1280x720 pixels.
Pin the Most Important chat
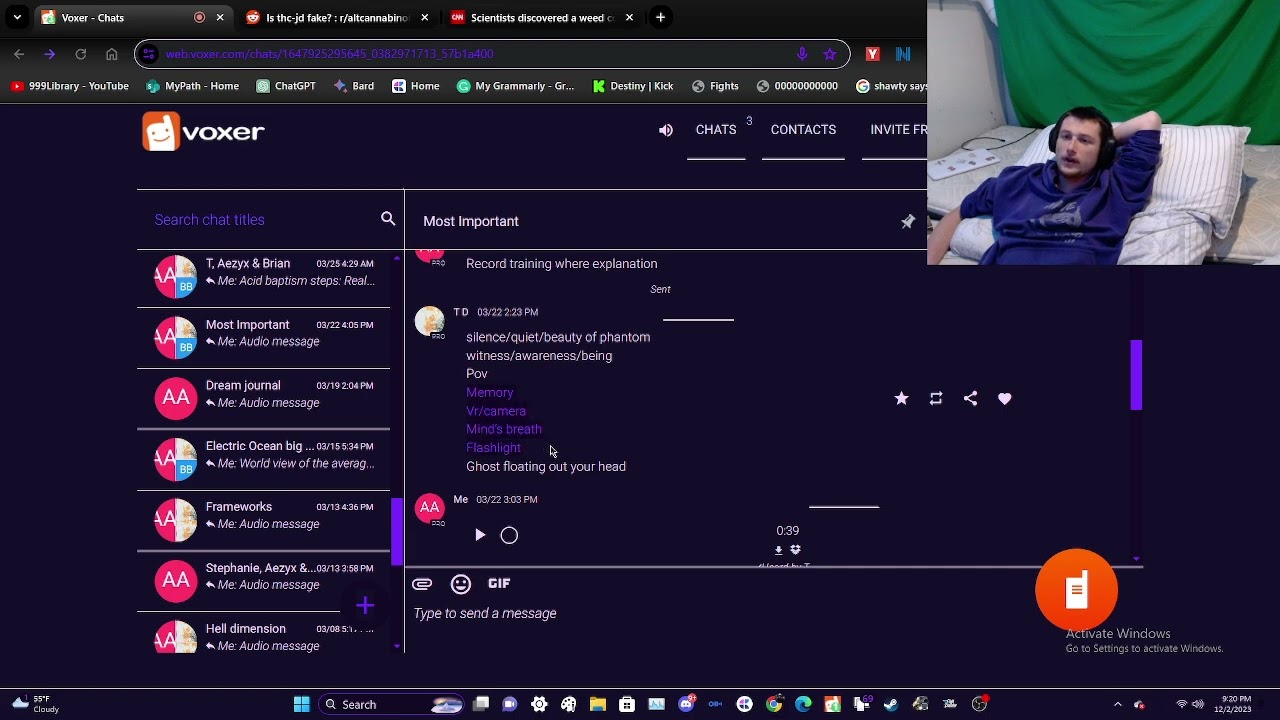908,221
